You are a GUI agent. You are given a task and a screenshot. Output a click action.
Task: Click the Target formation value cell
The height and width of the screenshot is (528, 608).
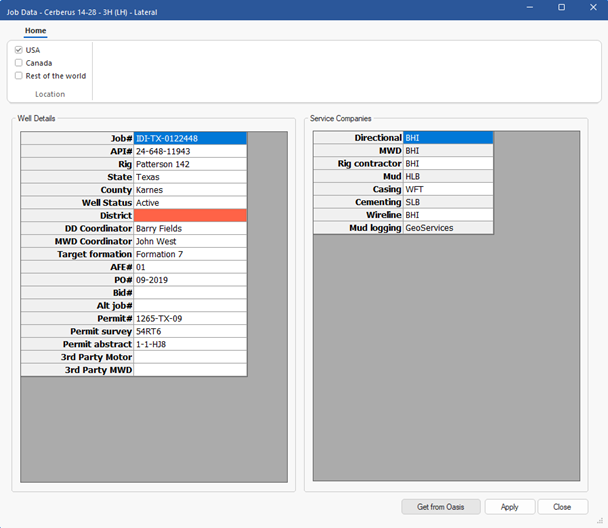(x=190, y=254)
